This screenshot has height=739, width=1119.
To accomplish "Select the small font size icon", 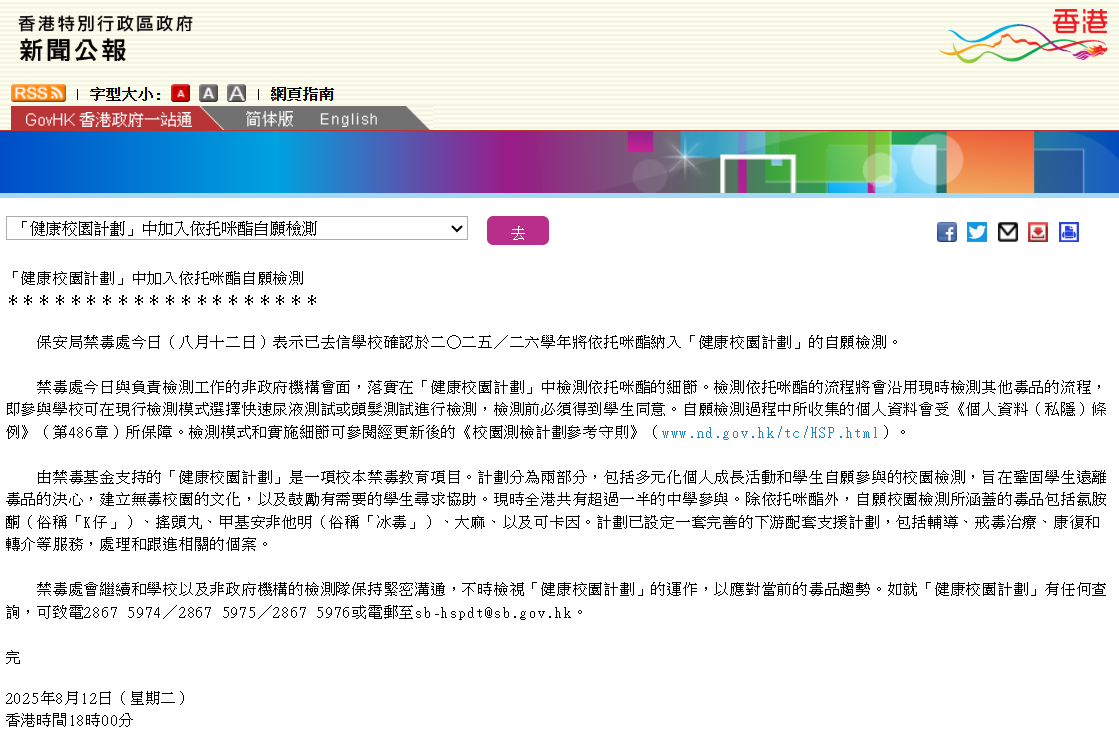I will pos(180,93).
